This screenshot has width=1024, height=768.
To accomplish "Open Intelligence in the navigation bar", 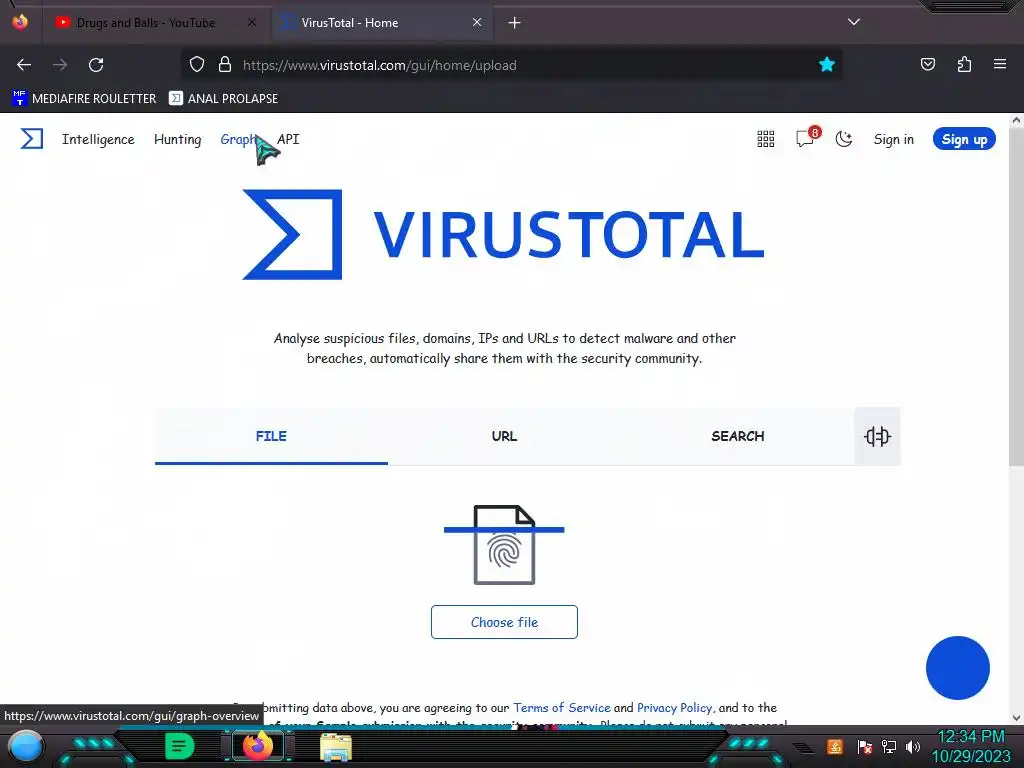I will click(x=98, y=139).
